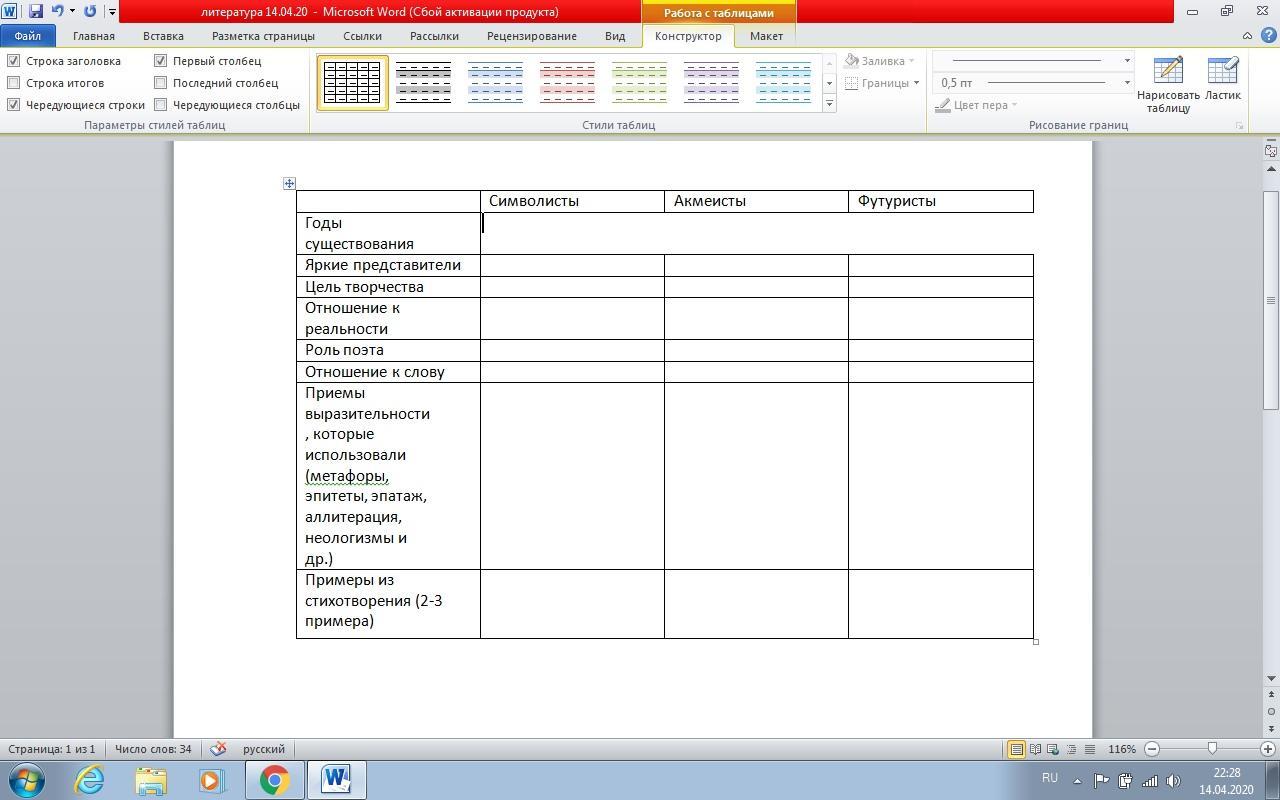Click the Число слов: 34 word count
Image resolution: width=1280 pixels, height=800 pixels.
click(x=153, y=749)
